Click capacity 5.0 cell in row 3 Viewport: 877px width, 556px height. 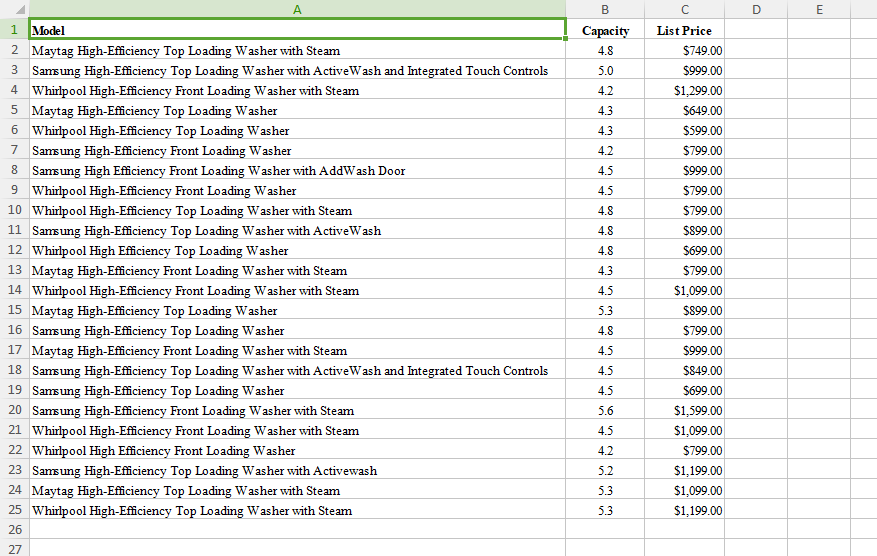click(605, 70)
